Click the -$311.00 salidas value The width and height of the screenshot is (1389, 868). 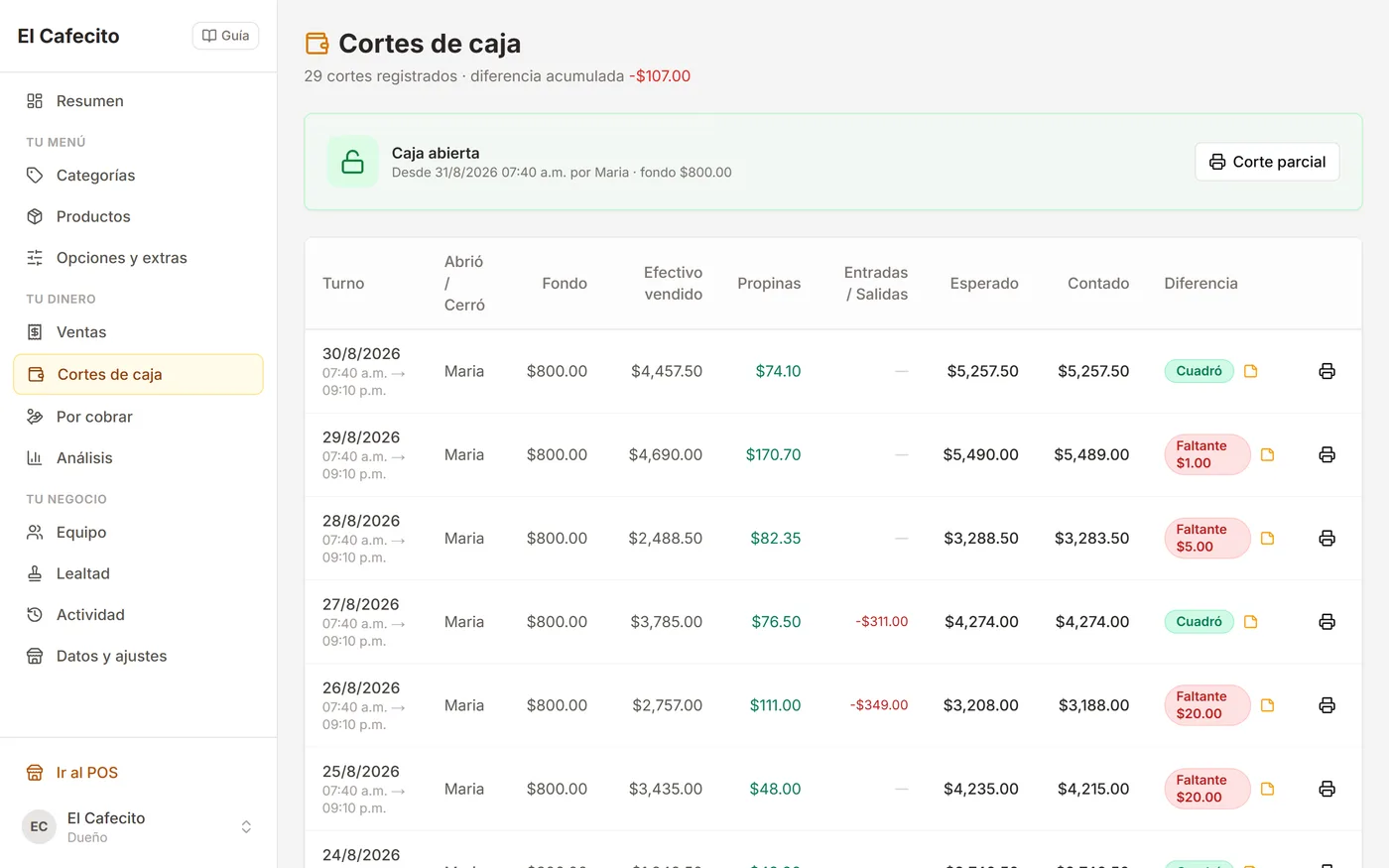coord(882,622)
